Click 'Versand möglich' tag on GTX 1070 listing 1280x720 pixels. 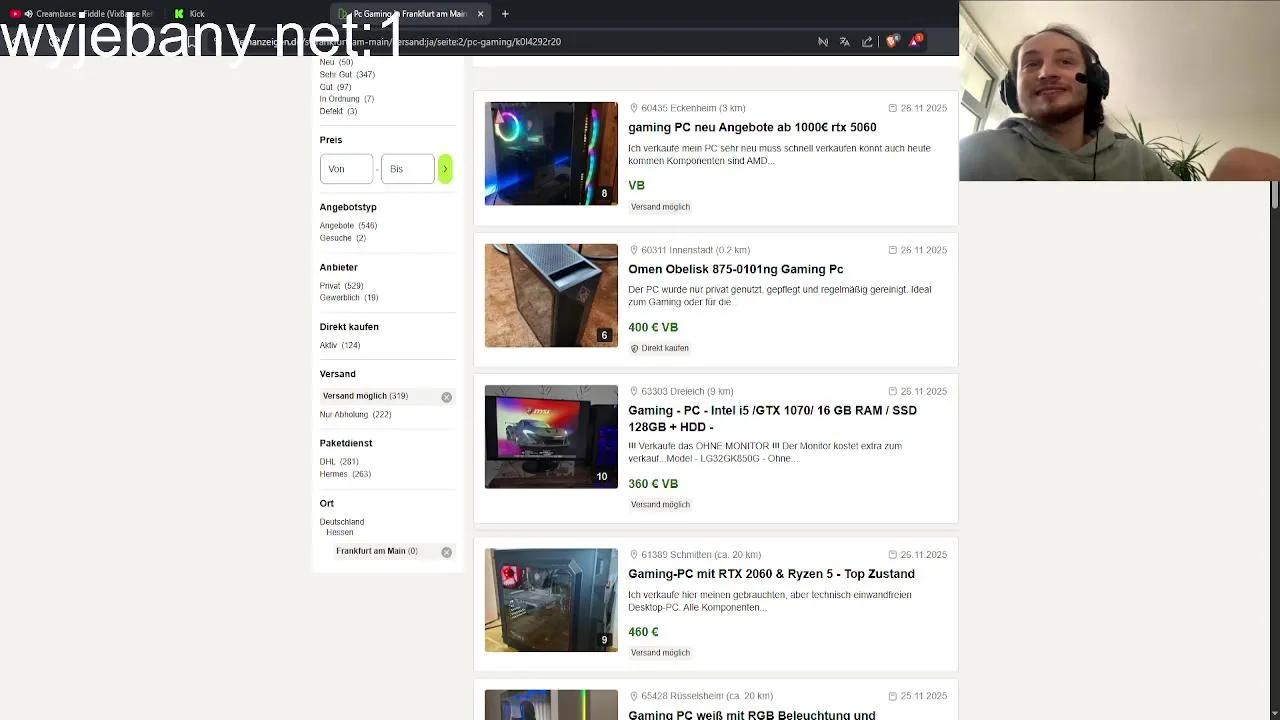click(x=660, y=505)
